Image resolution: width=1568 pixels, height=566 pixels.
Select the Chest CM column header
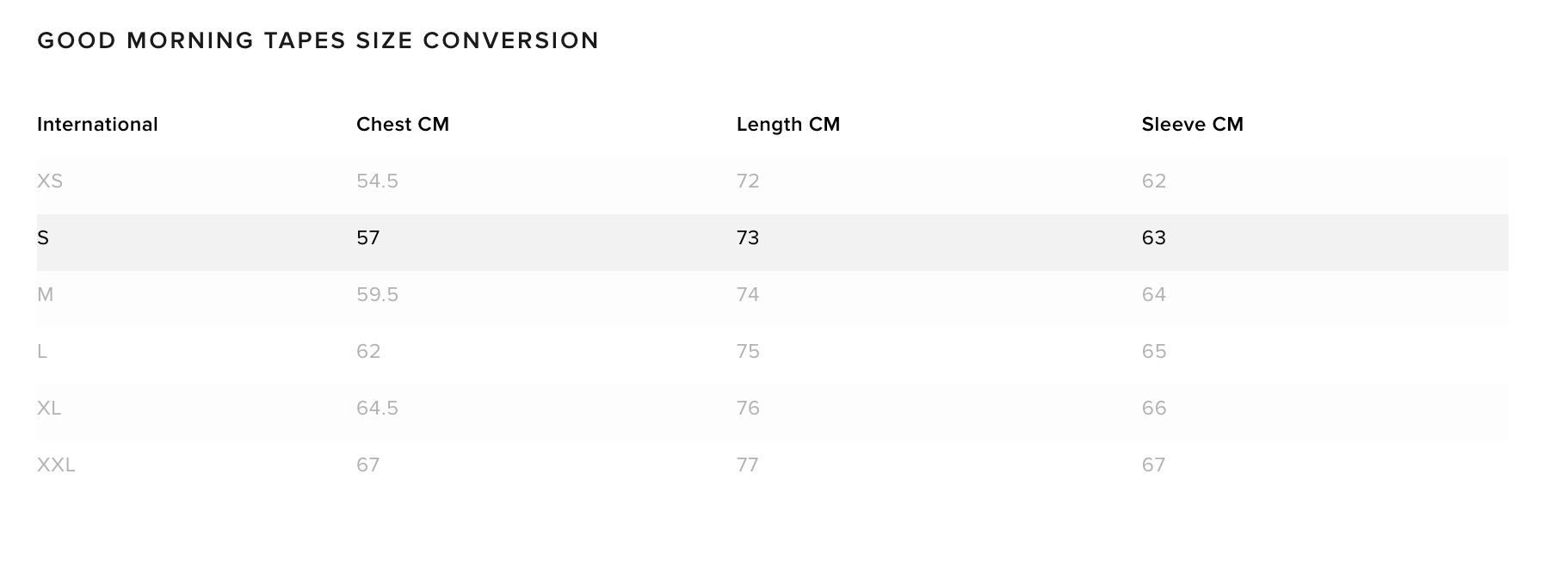tap(402, 125)
